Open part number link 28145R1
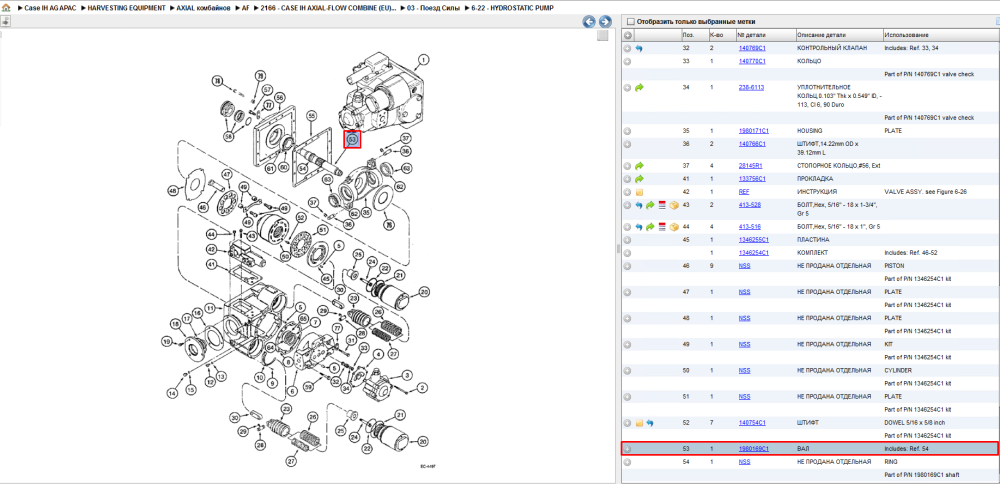The height and width of the screenshot is (484, 1000). (751, 165)
